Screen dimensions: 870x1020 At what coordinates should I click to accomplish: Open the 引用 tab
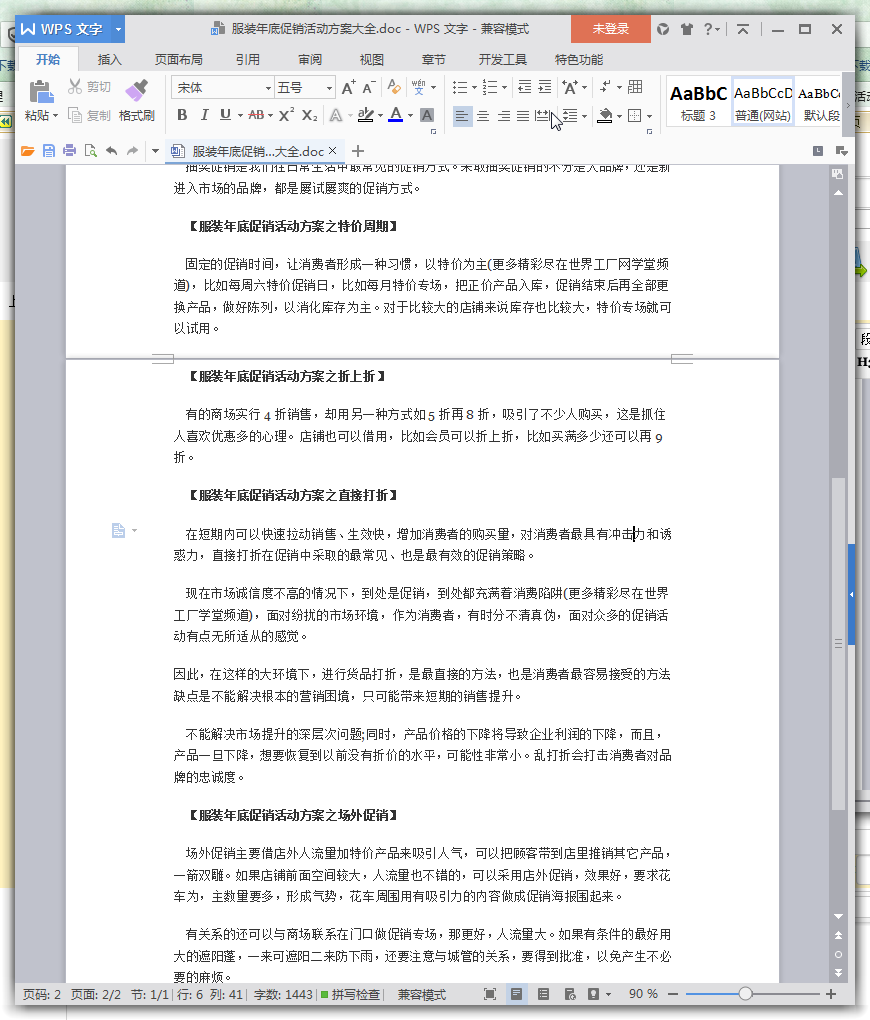[248, 59]
